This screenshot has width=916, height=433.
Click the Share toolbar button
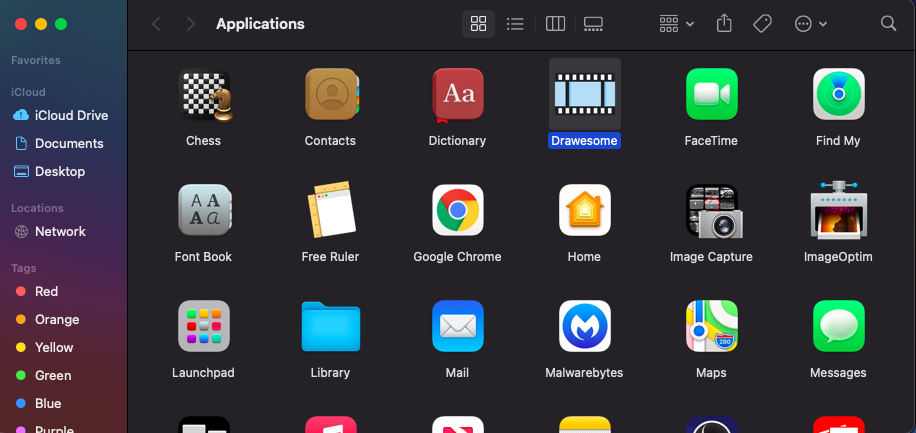click(x=724, y=24)
